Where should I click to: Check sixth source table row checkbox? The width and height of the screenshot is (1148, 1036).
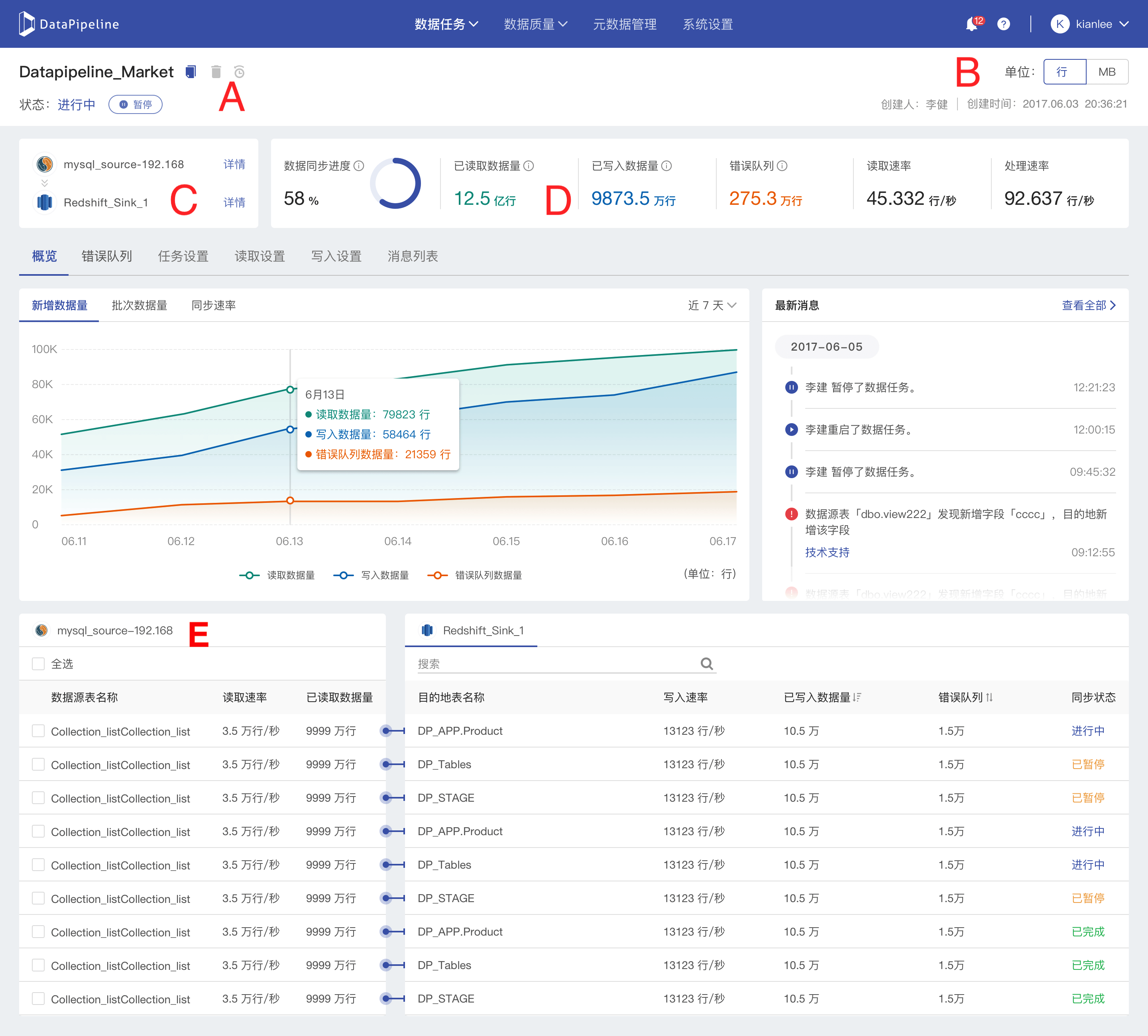[38, 898]
